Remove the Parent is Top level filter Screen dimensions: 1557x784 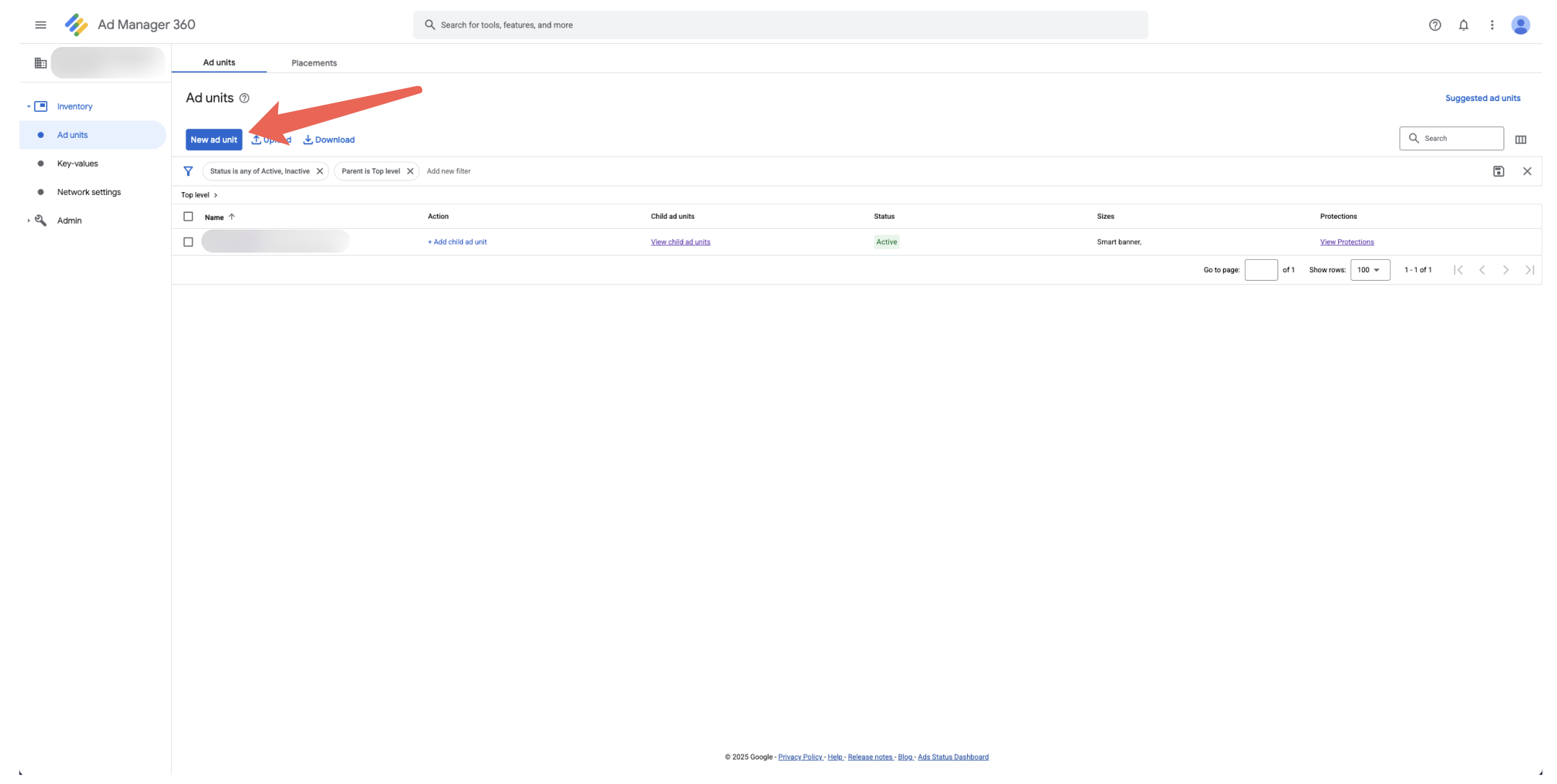tap(410, 171)
